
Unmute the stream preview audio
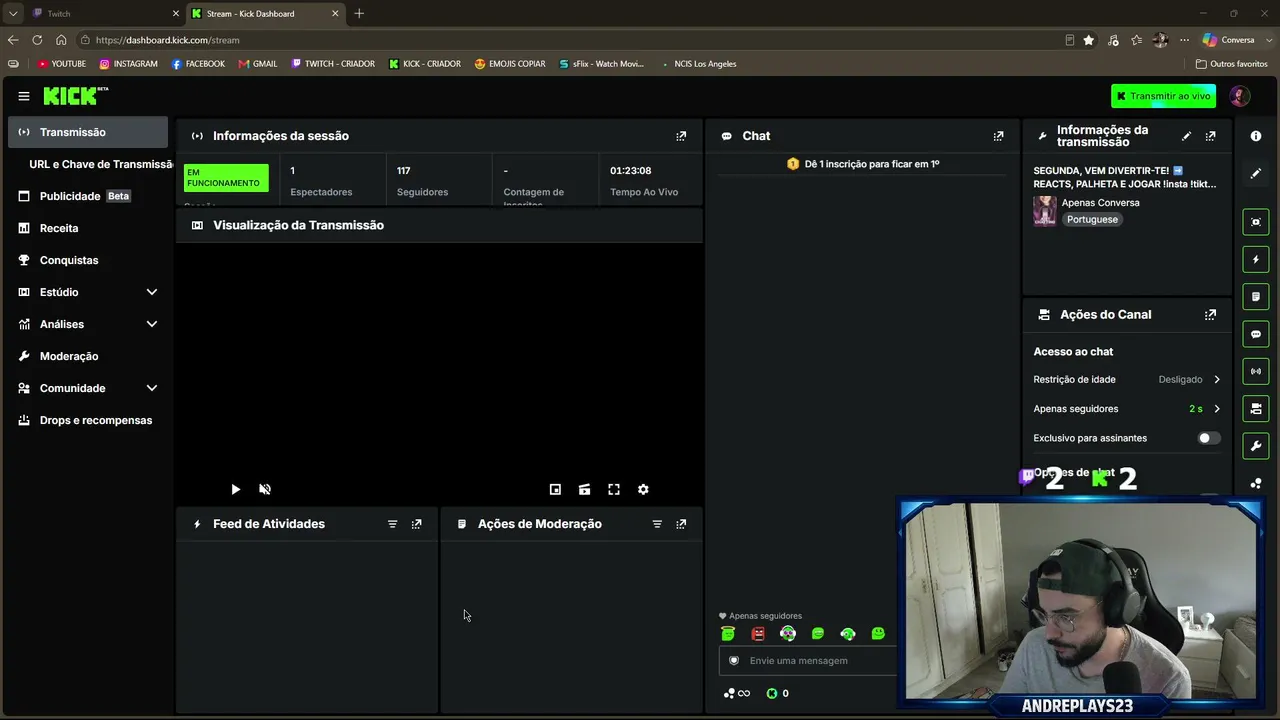point(265,489)
